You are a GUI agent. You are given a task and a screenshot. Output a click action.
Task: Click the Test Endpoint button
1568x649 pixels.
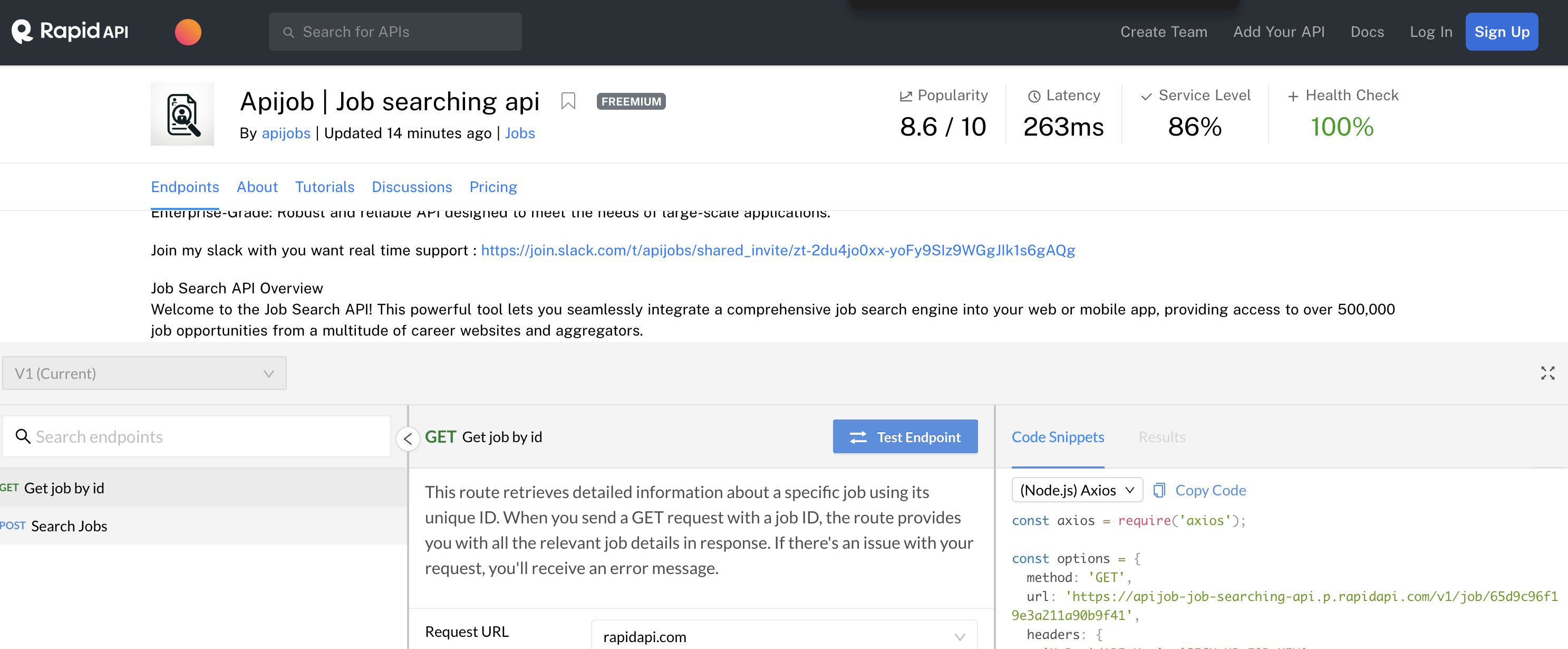coord(905,436)
